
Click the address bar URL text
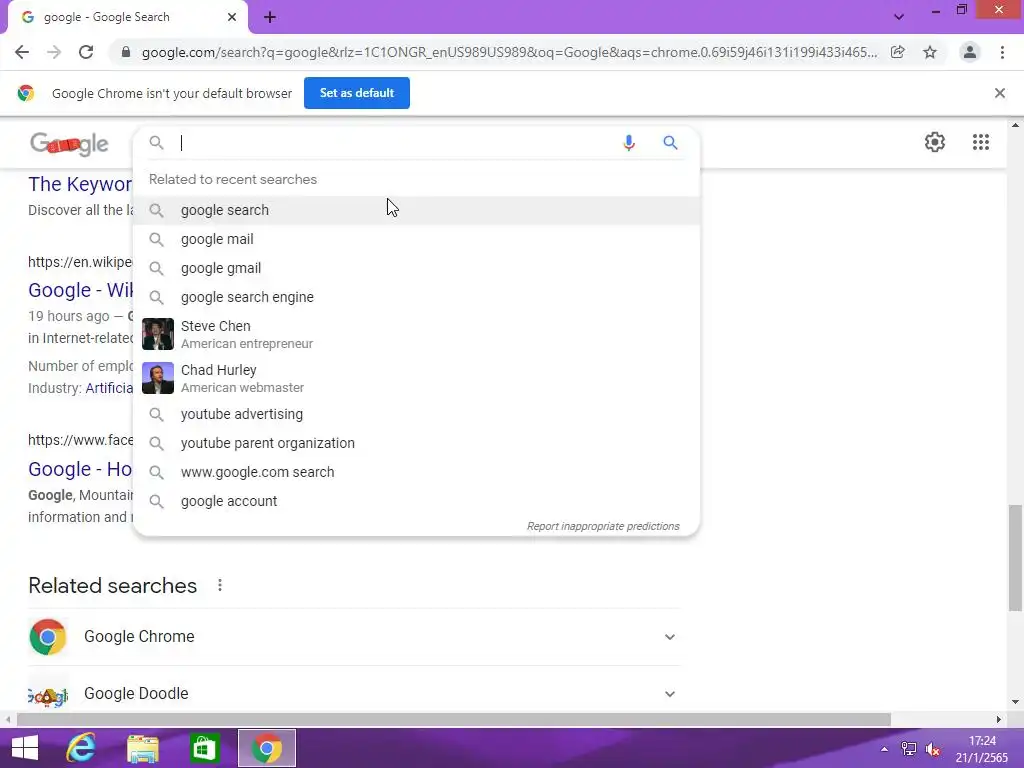click(x=509, y=52)
